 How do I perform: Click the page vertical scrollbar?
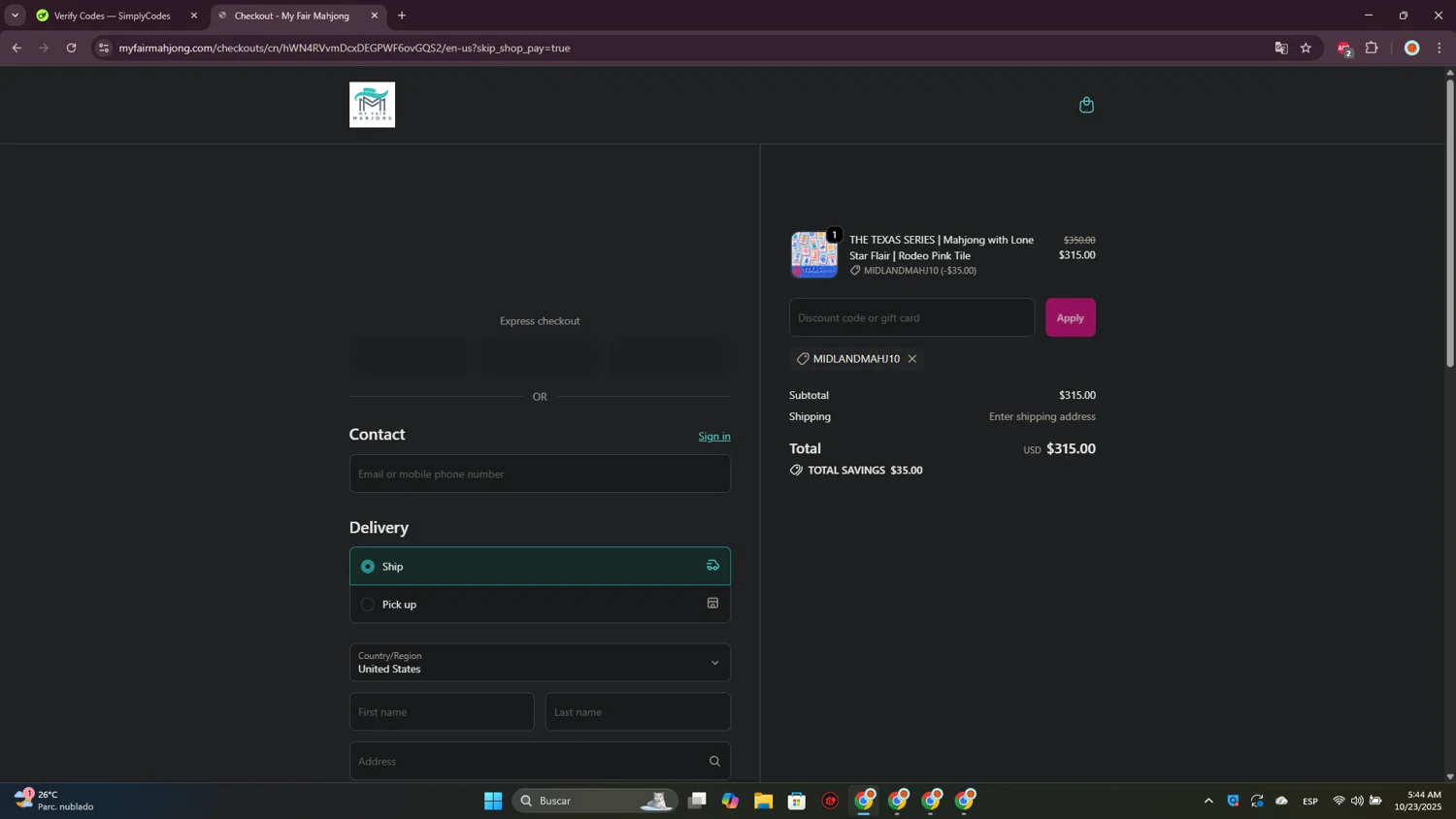[x=1450, y=223]
